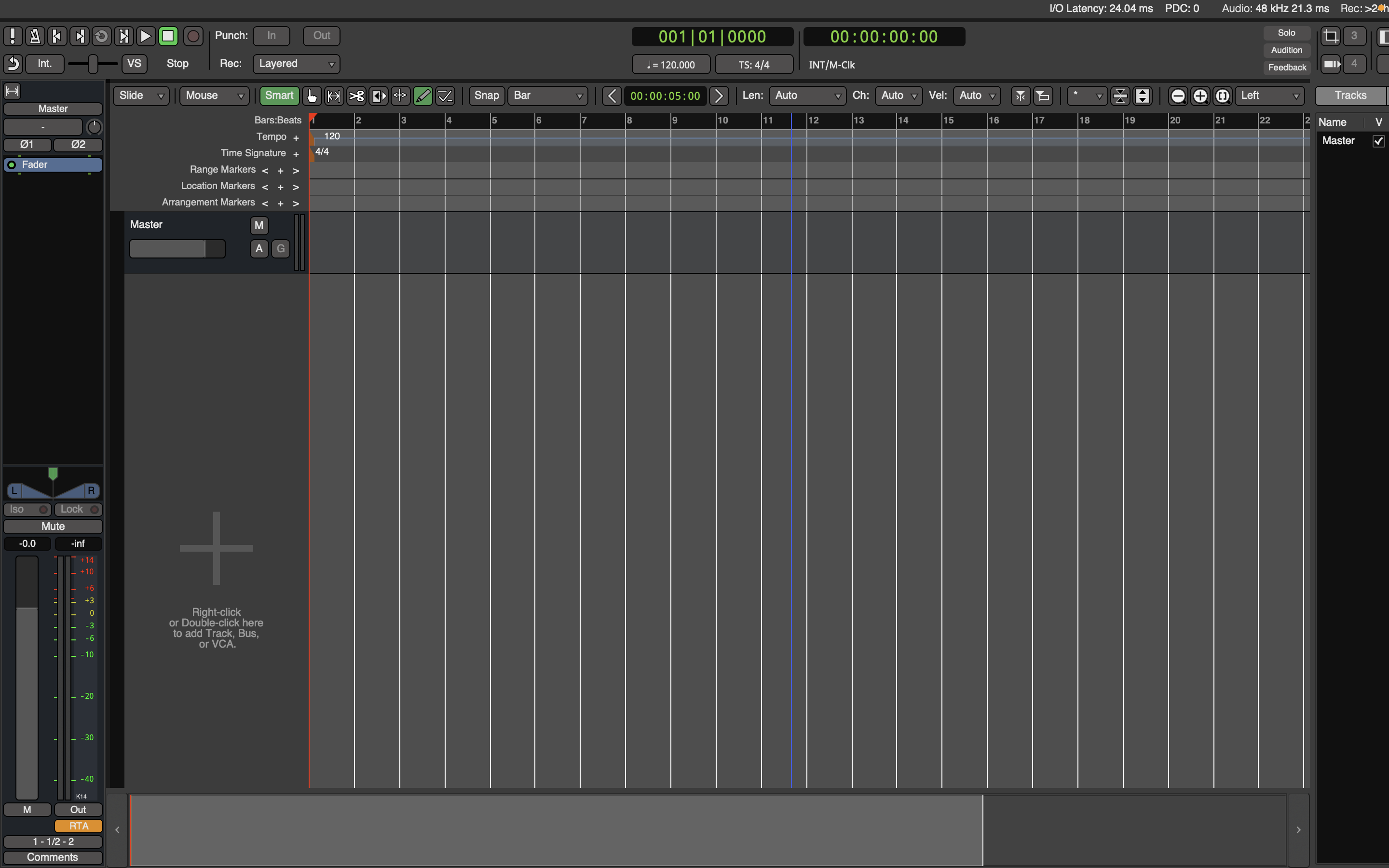Select the Grab hand tool
1389x868 pixels.
pyautogui.click(x=312, y=96)
